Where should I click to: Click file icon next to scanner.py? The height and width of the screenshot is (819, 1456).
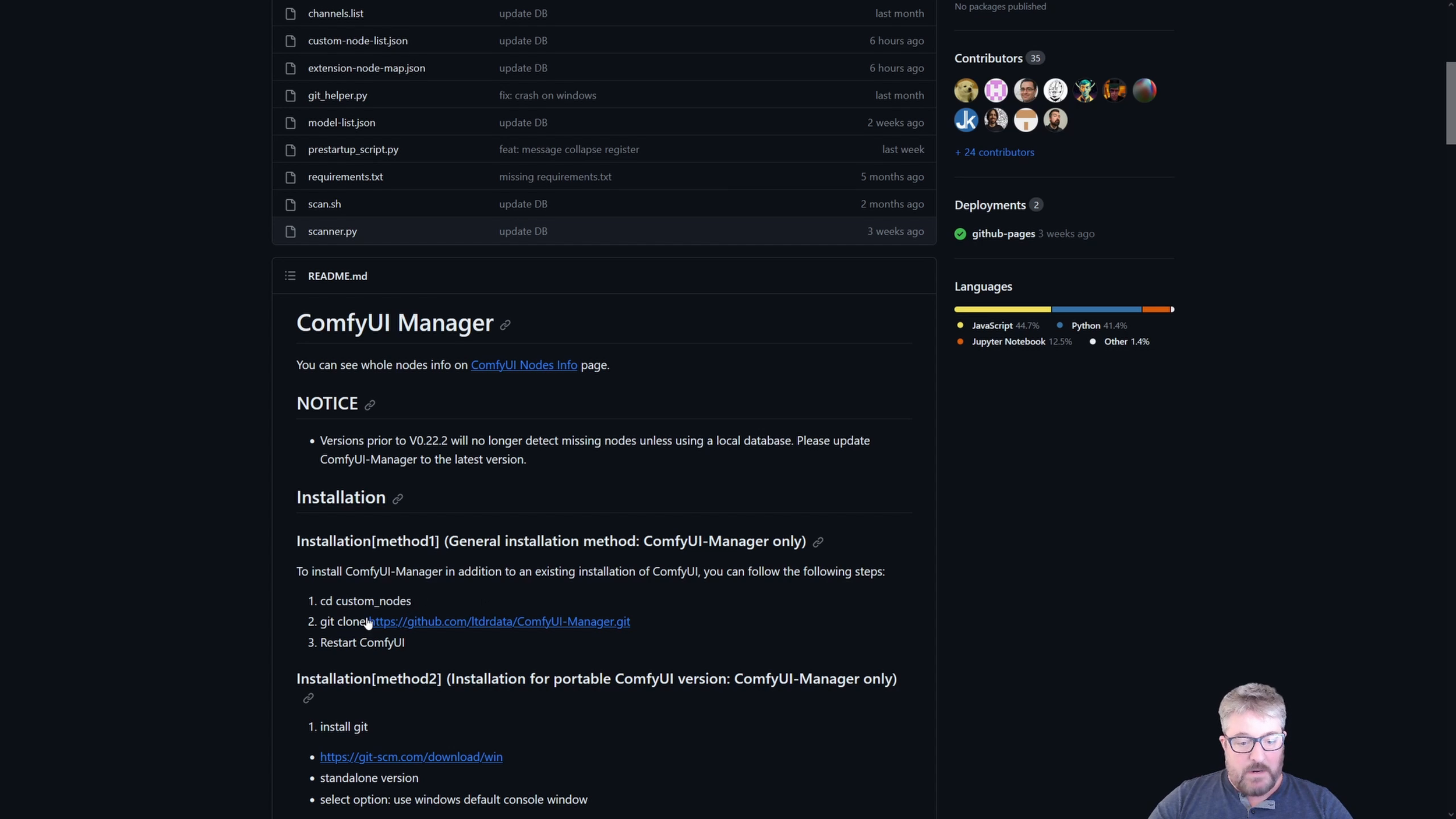coord(290,232)
